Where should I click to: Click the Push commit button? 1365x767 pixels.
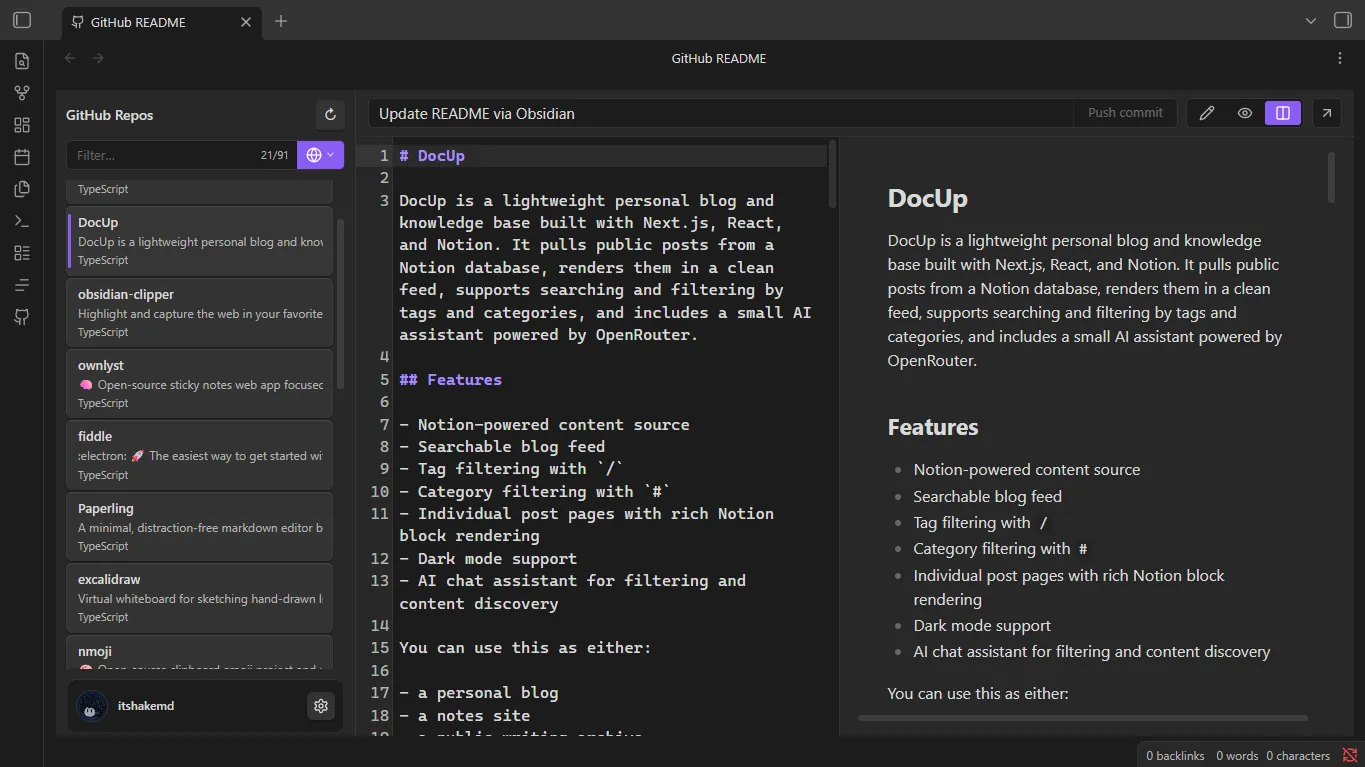[1125, 113]
